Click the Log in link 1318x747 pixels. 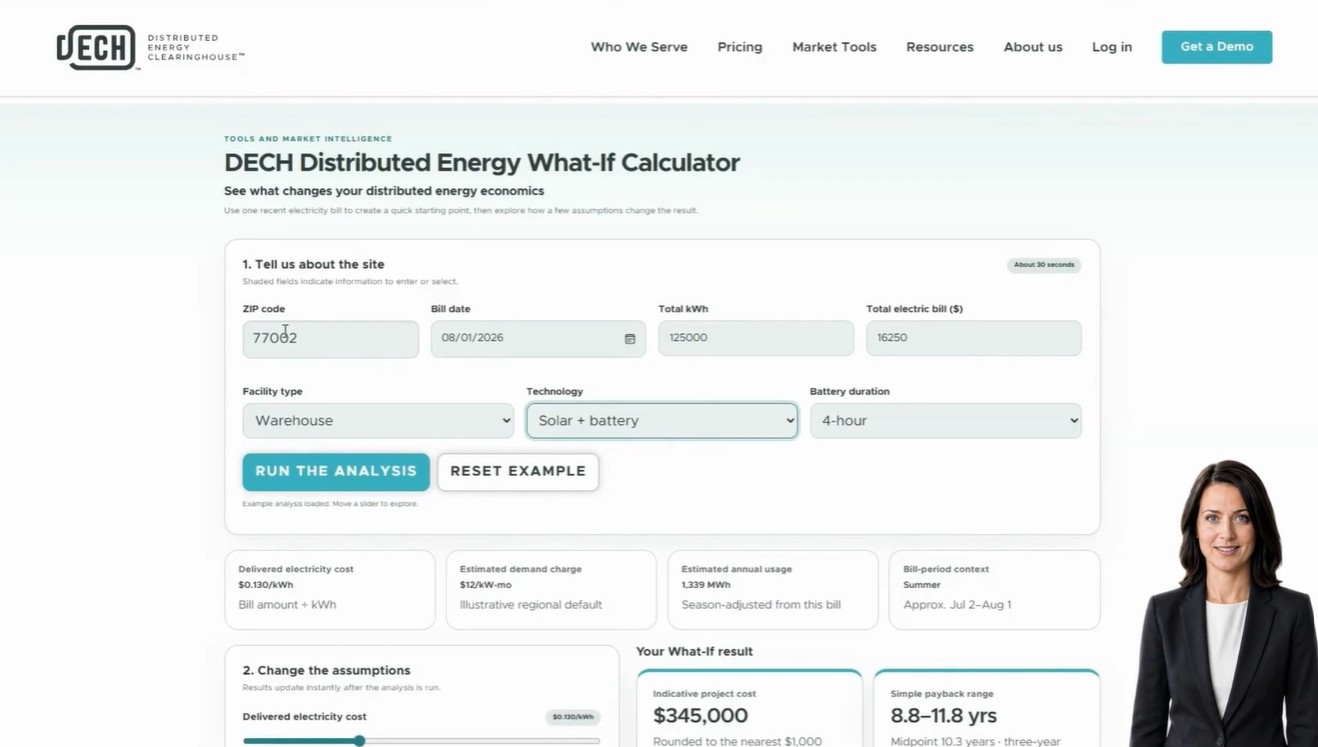click(x=1112, y=47)
